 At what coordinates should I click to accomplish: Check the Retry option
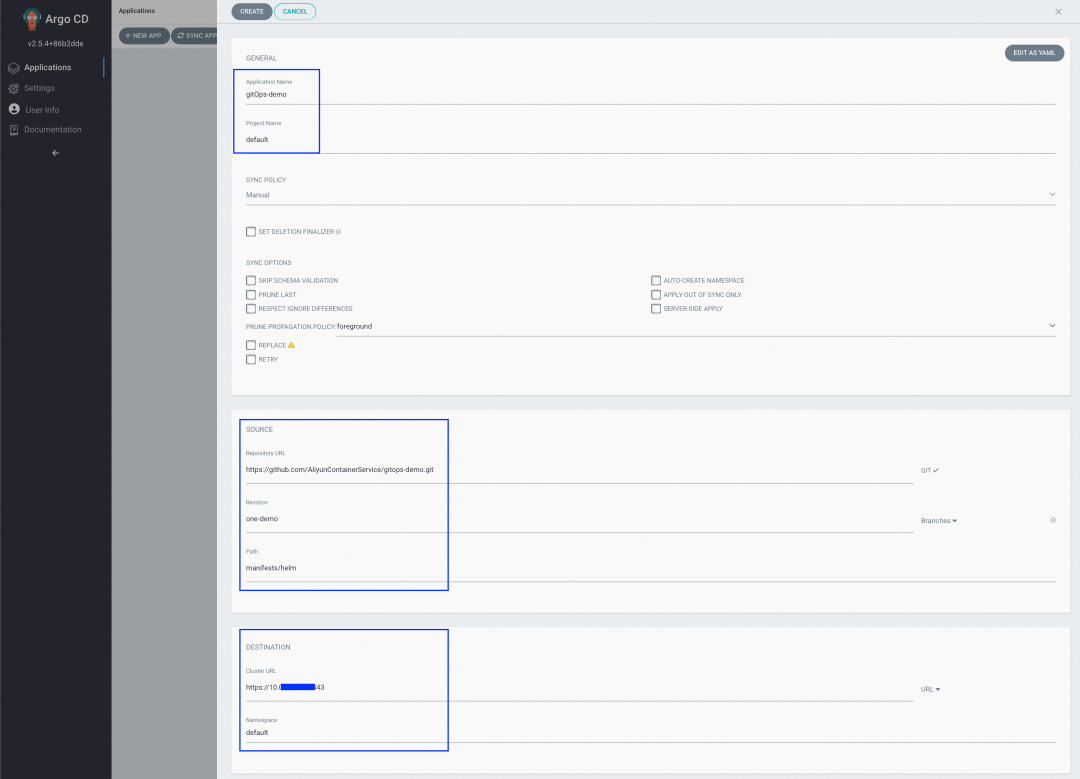pos(251,360)
